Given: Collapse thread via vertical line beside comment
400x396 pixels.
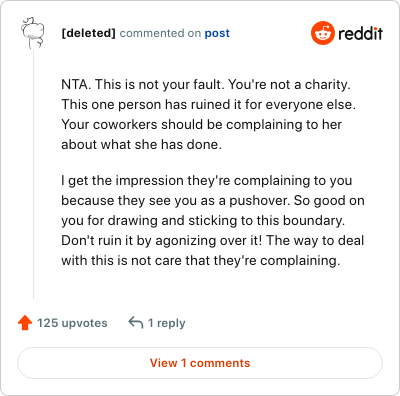Looking at the screenshot, I should pyautogui.click(x=33, y=173).
